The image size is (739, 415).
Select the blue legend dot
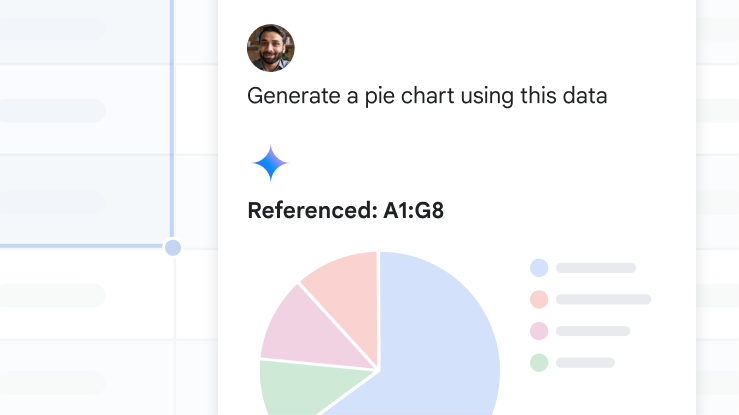[x=539, y=268]
